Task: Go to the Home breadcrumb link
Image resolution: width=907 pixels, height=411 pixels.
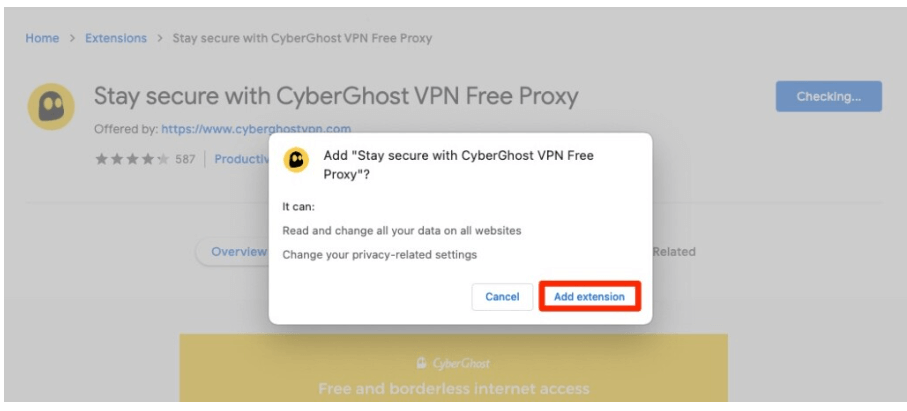Action: 42,38
